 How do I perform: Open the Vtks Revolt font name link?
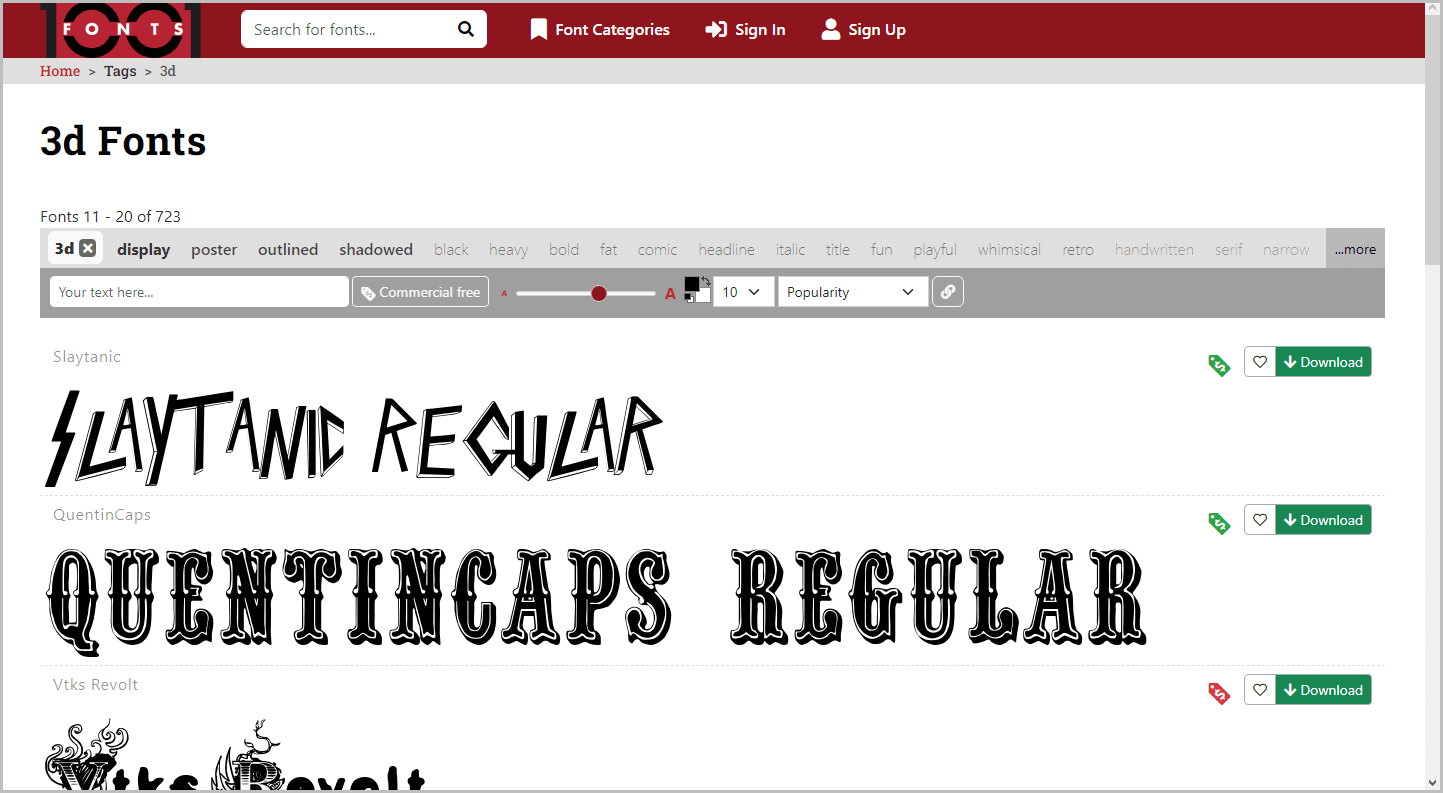coord(96,685)
